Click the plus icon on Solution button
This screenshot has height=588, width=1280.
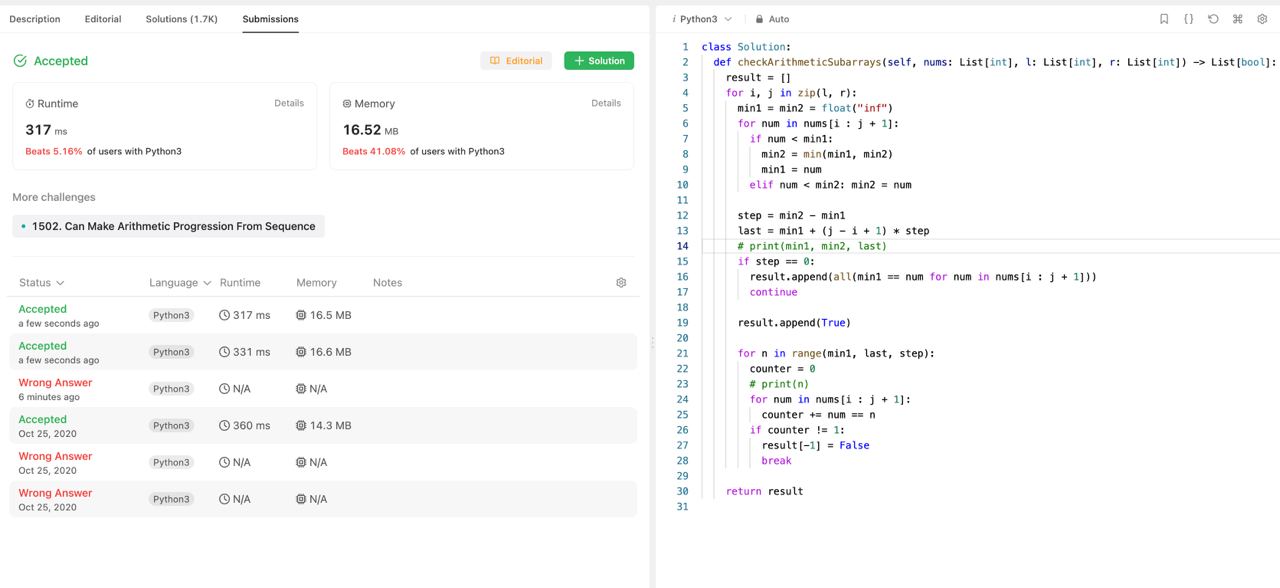pos(579,61)
